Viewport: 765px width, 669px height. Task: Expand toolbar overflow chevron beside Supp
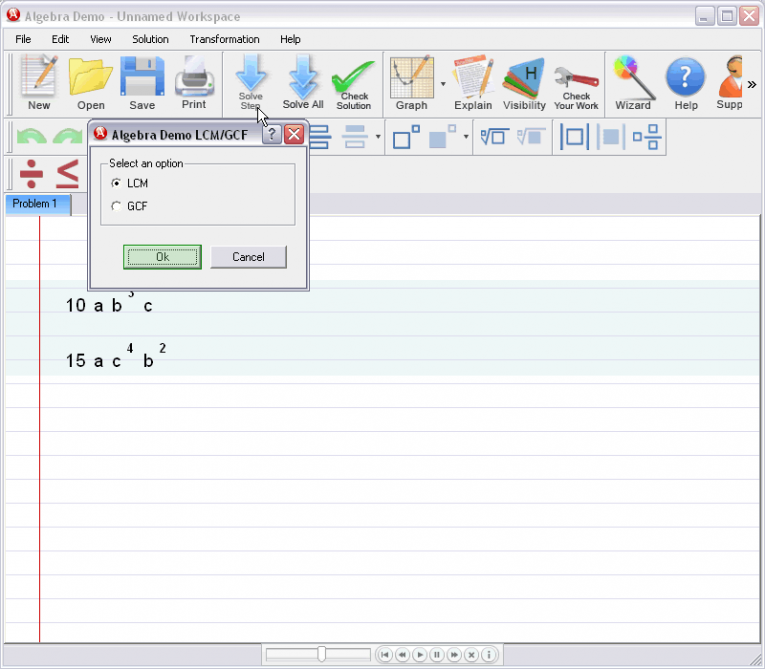tap(752, 84)
